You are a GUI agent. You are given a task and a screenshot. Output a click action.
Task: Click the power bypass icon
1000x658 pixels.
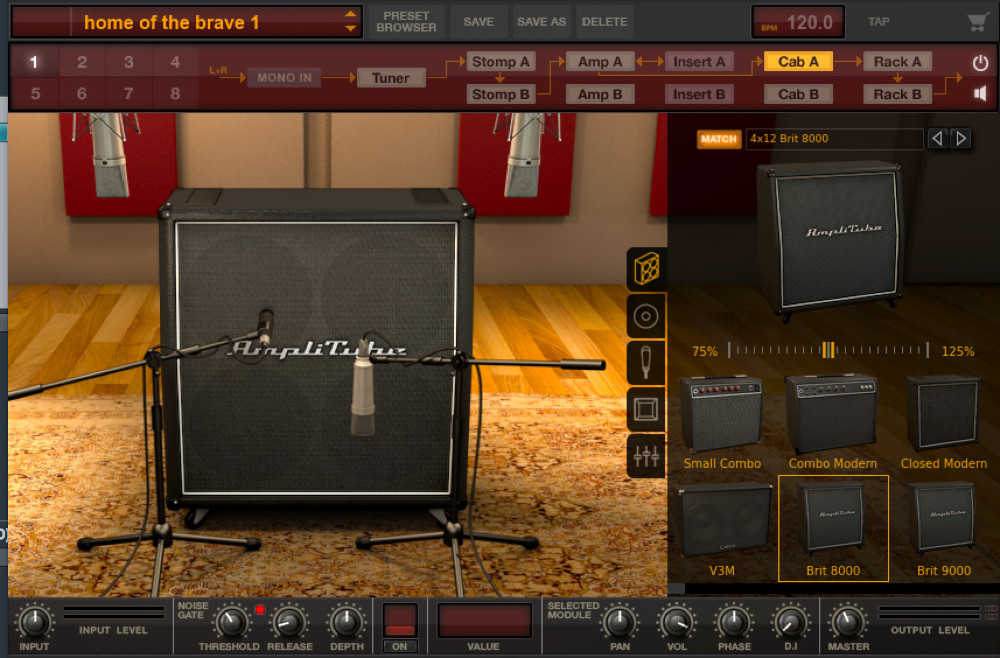click(x=980, y=62)
